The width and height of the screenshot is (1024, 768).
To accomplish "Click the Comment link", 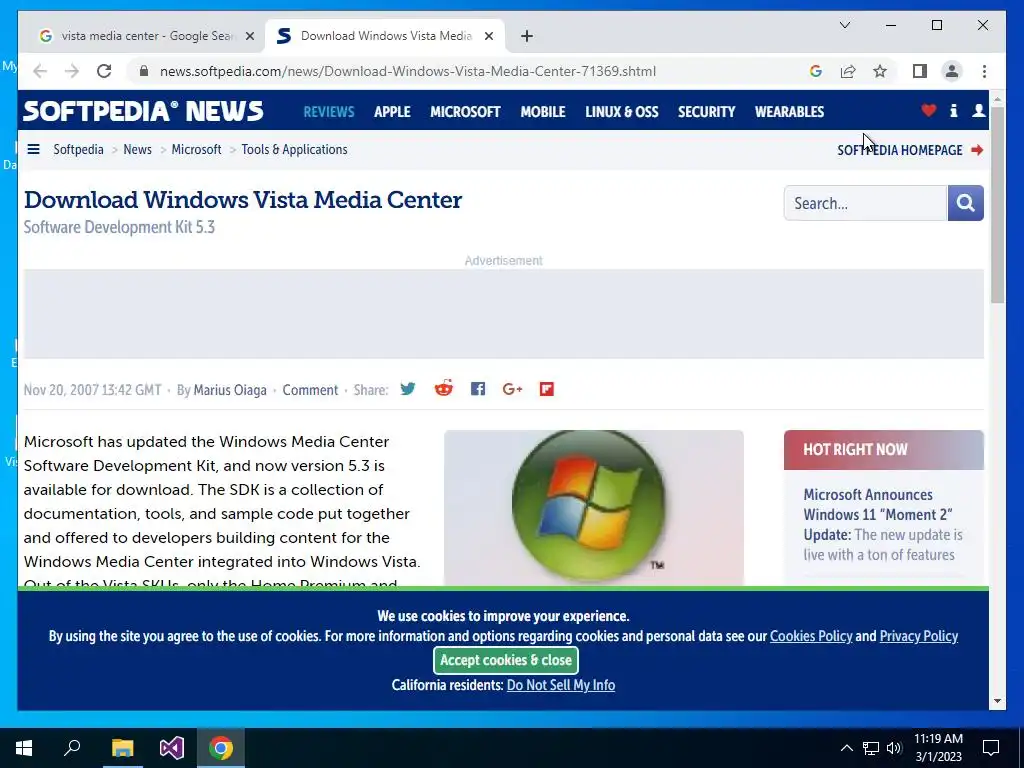I will click(310, 390).
